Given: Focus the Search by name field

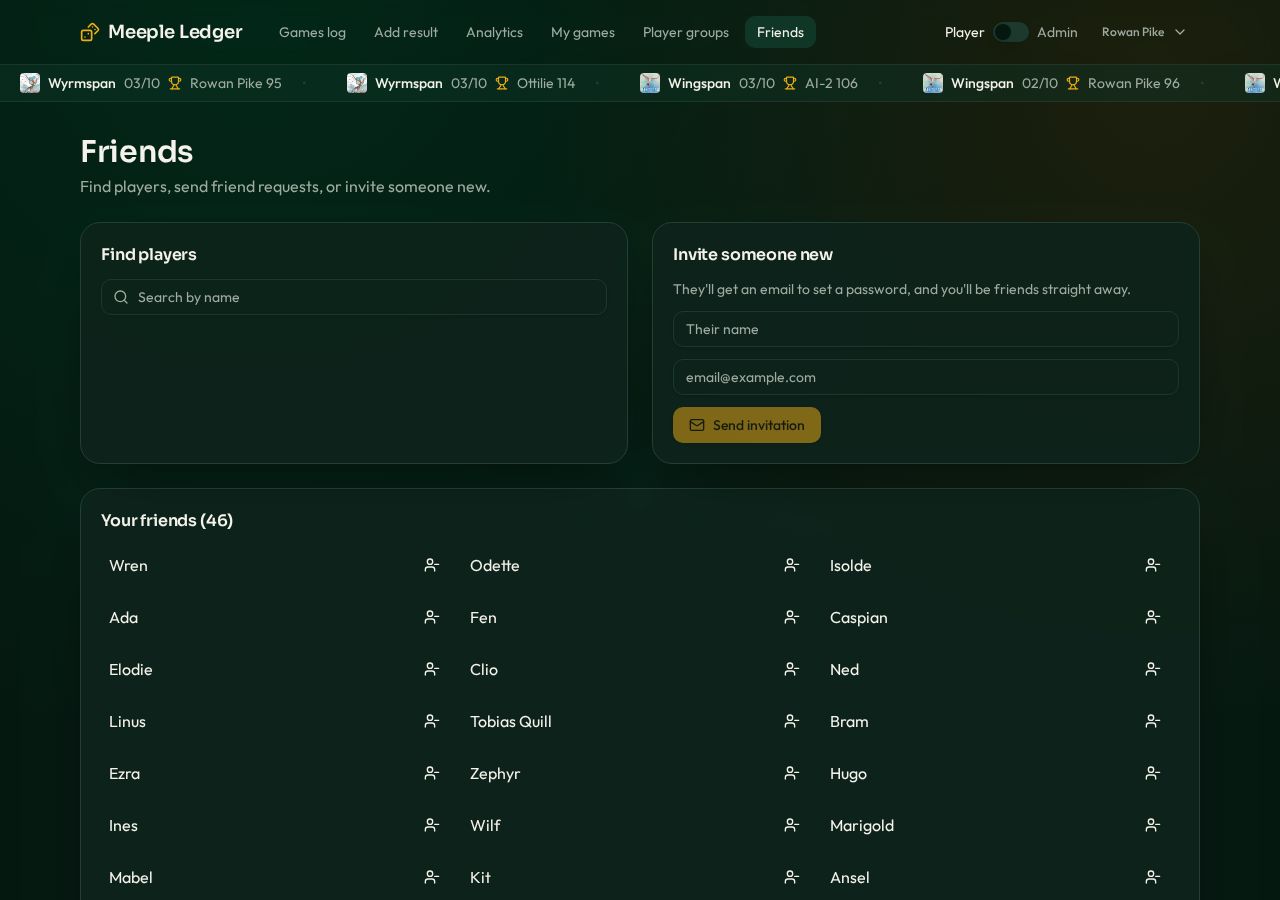Looking at the screenshot, I should tap(354, 297).
